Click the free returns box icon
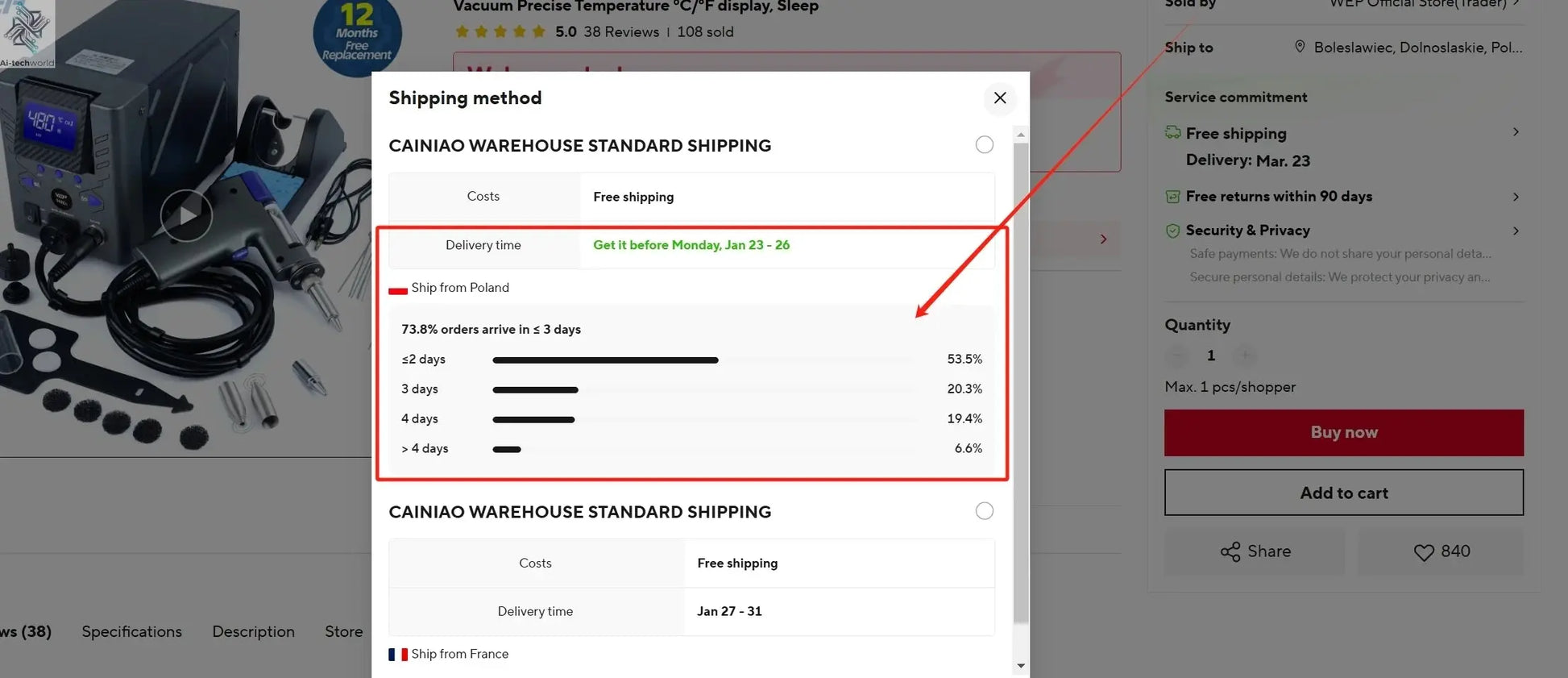Screen dimensions: 1568x678 click(x=1173, y=197)
